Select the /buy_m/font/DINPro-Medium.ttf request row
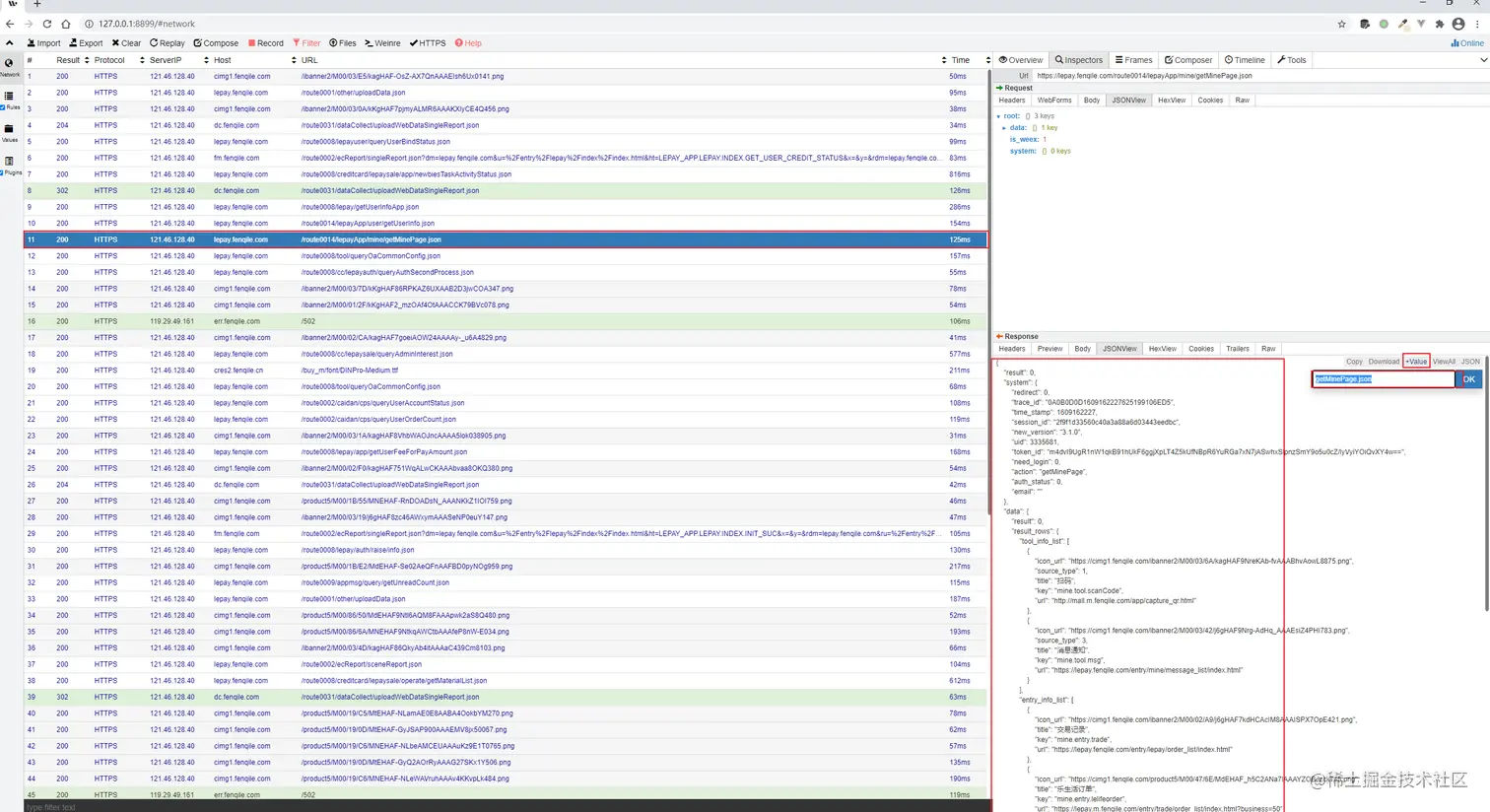Image resolution: width=1490 pixels, height=812 pixels. pyautogui.click(x=505, y=371)
